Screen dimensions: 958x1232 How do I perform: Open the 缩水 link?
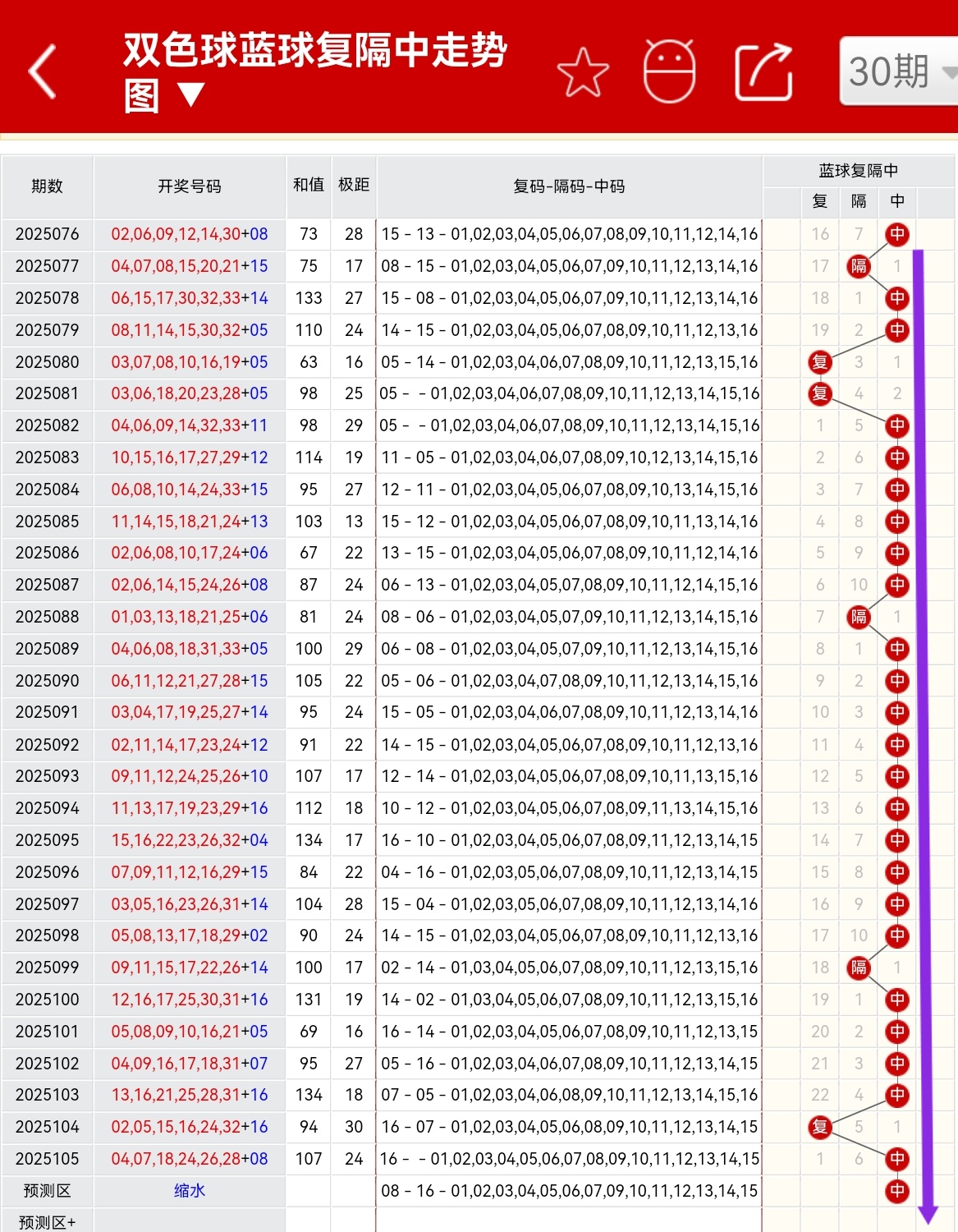[189, 1191]
